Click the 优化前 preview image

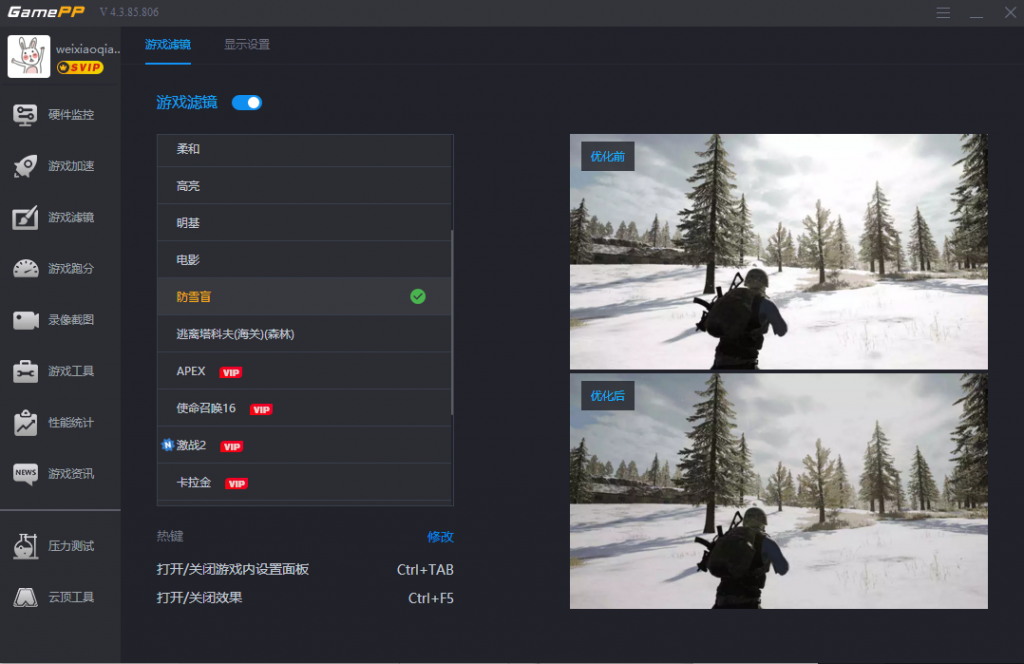coord(778,251)
